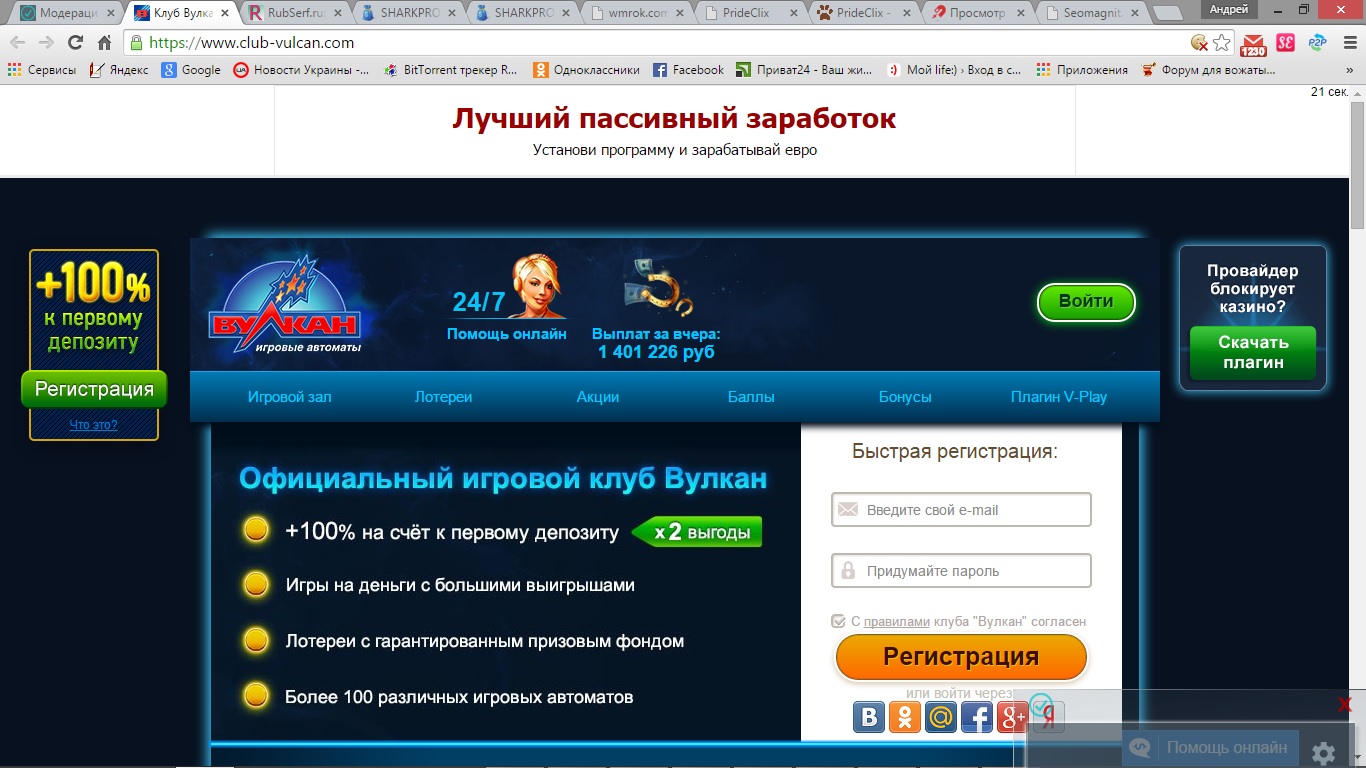1366x768 pixels.
Task: Click the browser back arrow
Action: [x=17, y=43]
